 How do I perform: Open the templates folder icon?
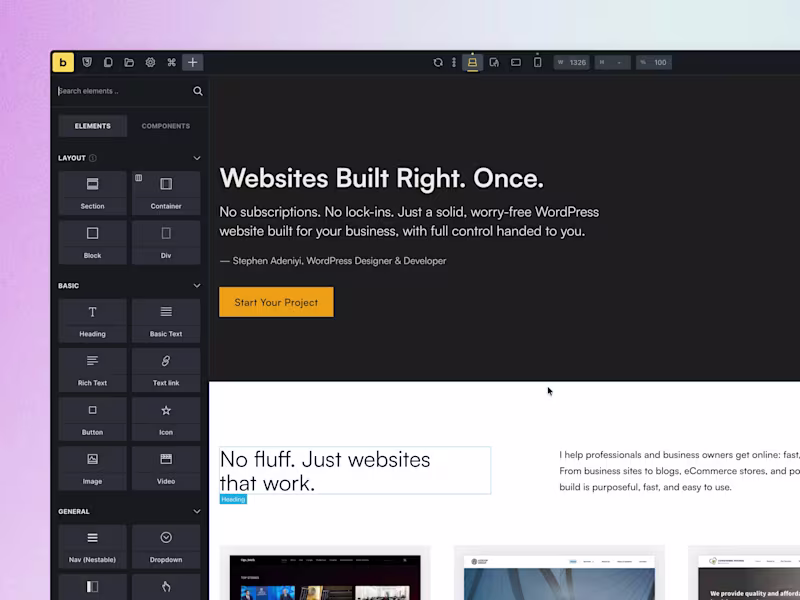tap(129, 62)
